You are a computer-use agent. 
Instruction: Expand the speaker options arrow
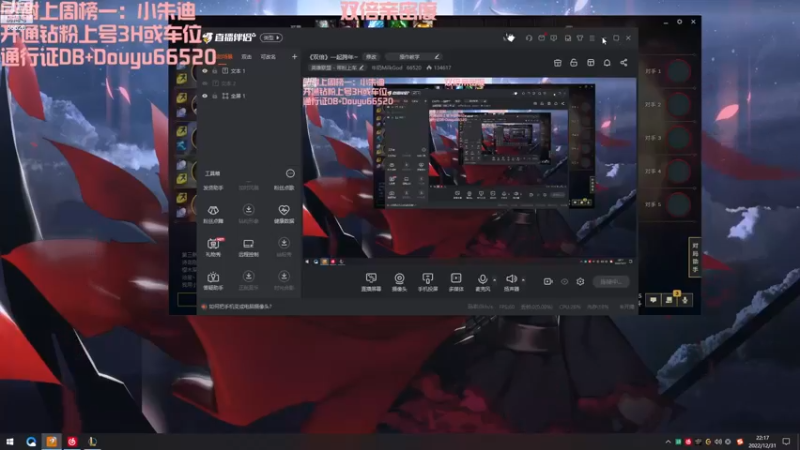[x=523, y=280]
